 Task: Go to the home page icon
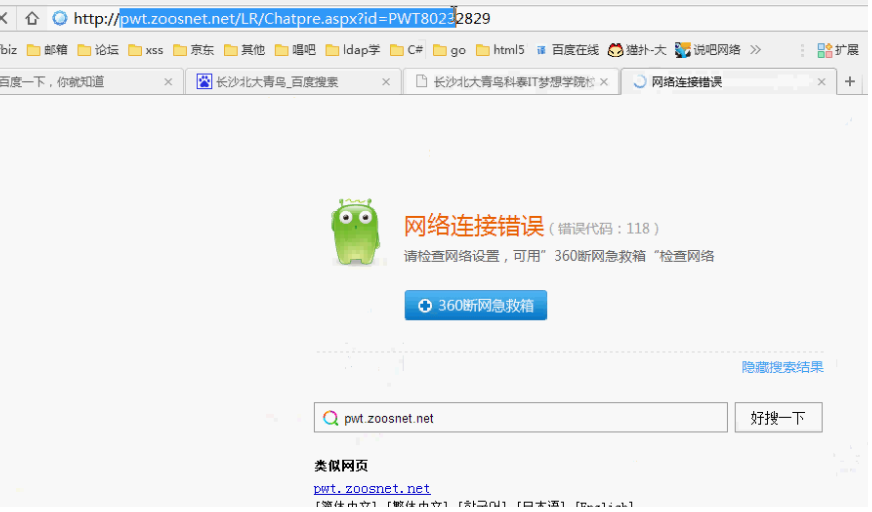(32, 18)
